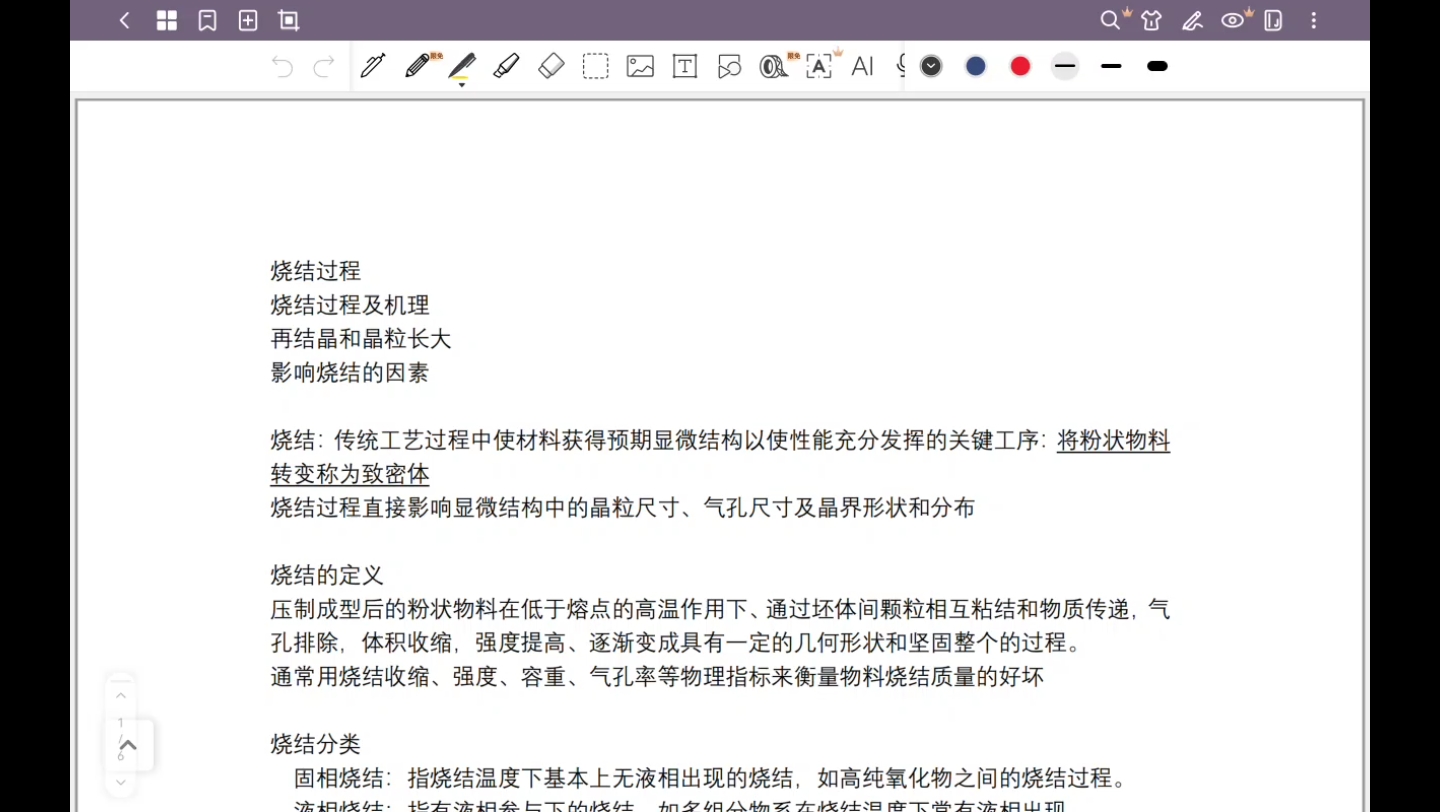Select the eraser tool

pyautogui.click(x=551, y=66)
